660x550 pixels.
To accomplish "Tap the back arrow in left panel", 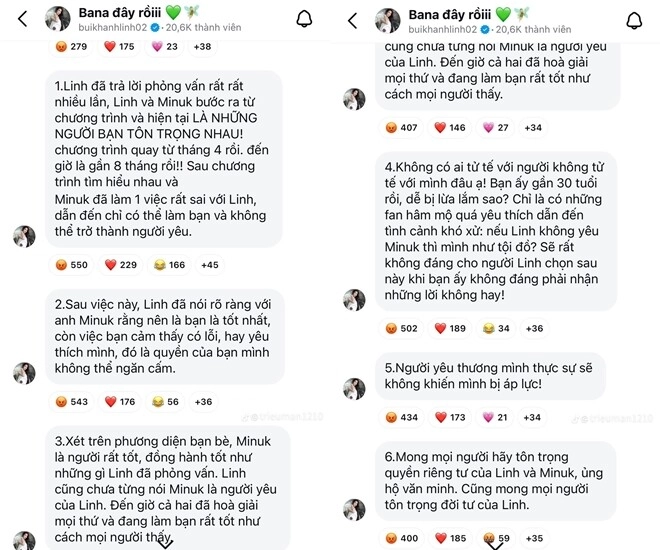I will 23,19.
